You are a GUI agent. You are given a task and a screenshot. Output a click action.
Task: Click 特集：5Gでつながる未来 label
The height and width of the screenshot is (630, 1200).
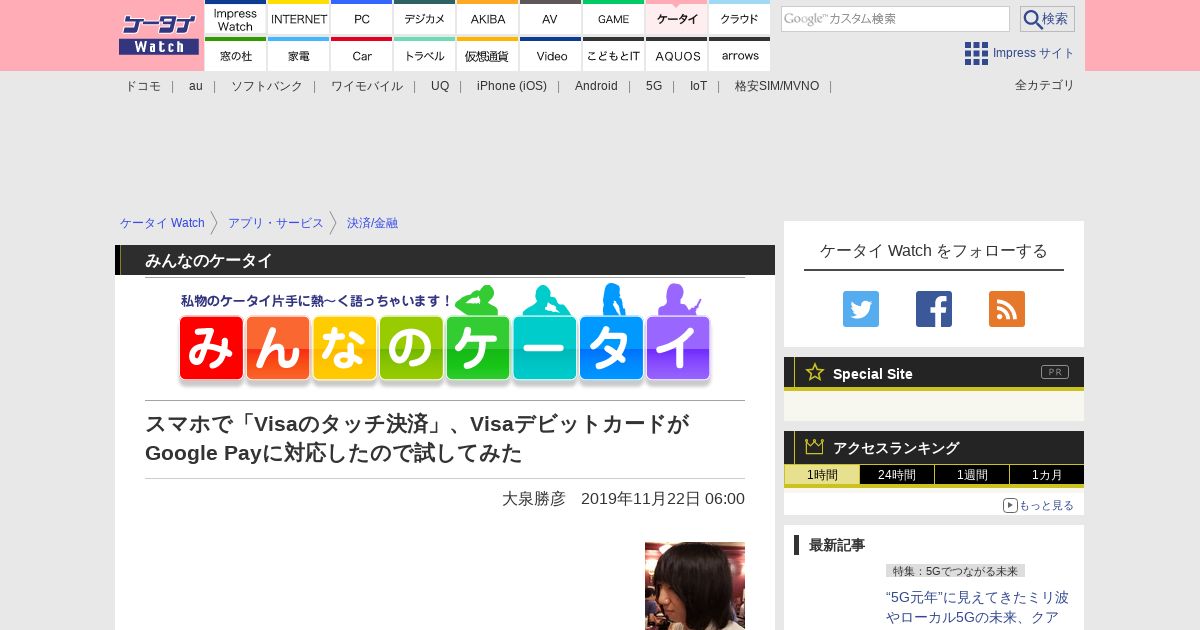pyautogui.click(x=955, y=571)
